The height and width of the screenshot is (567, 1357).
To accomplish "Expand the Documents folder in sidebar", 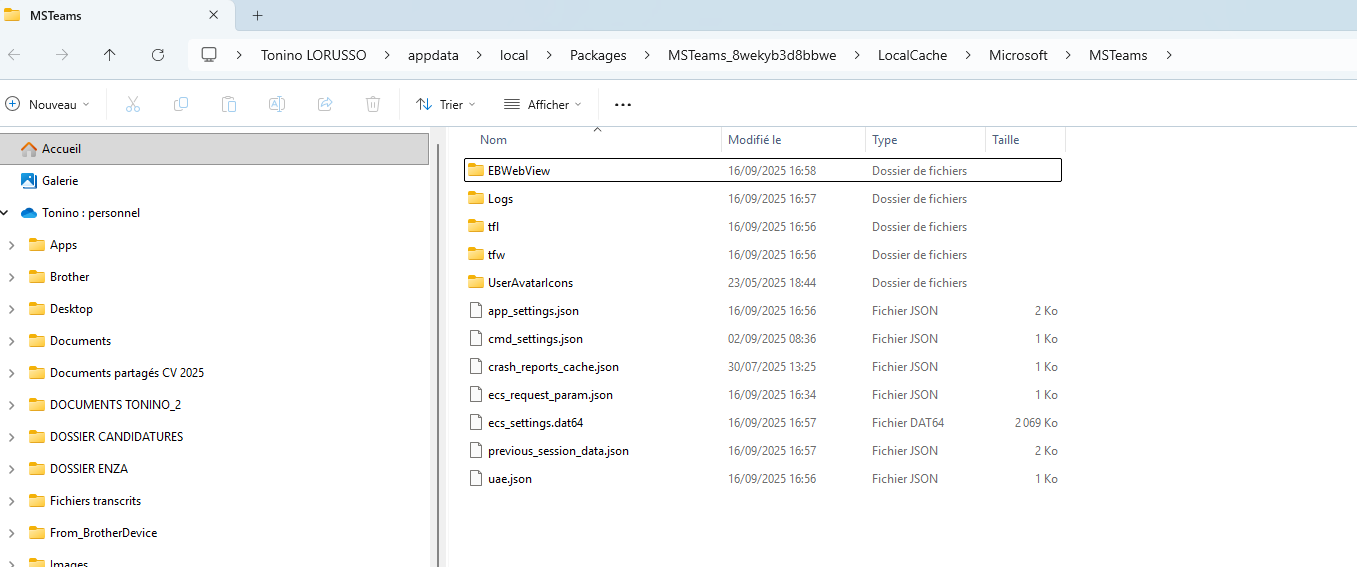I will click(10, 341).
